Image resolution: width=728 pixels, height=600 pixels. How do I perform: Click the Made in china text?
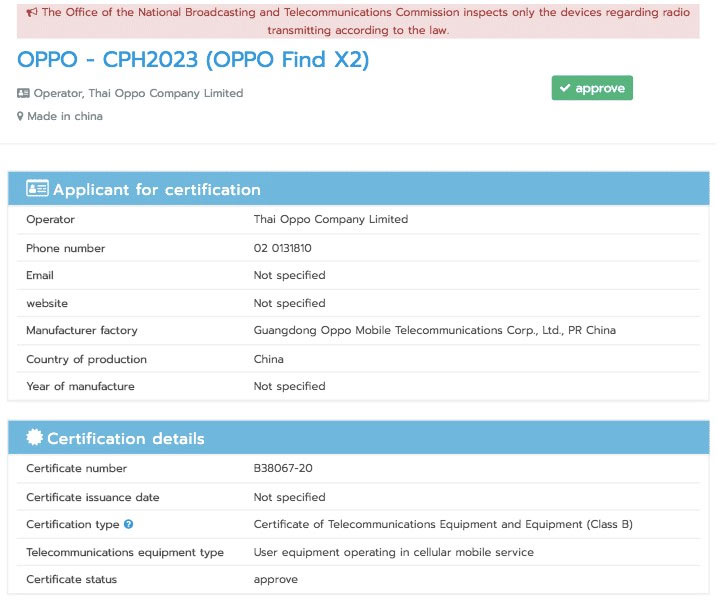pos(65,116)
